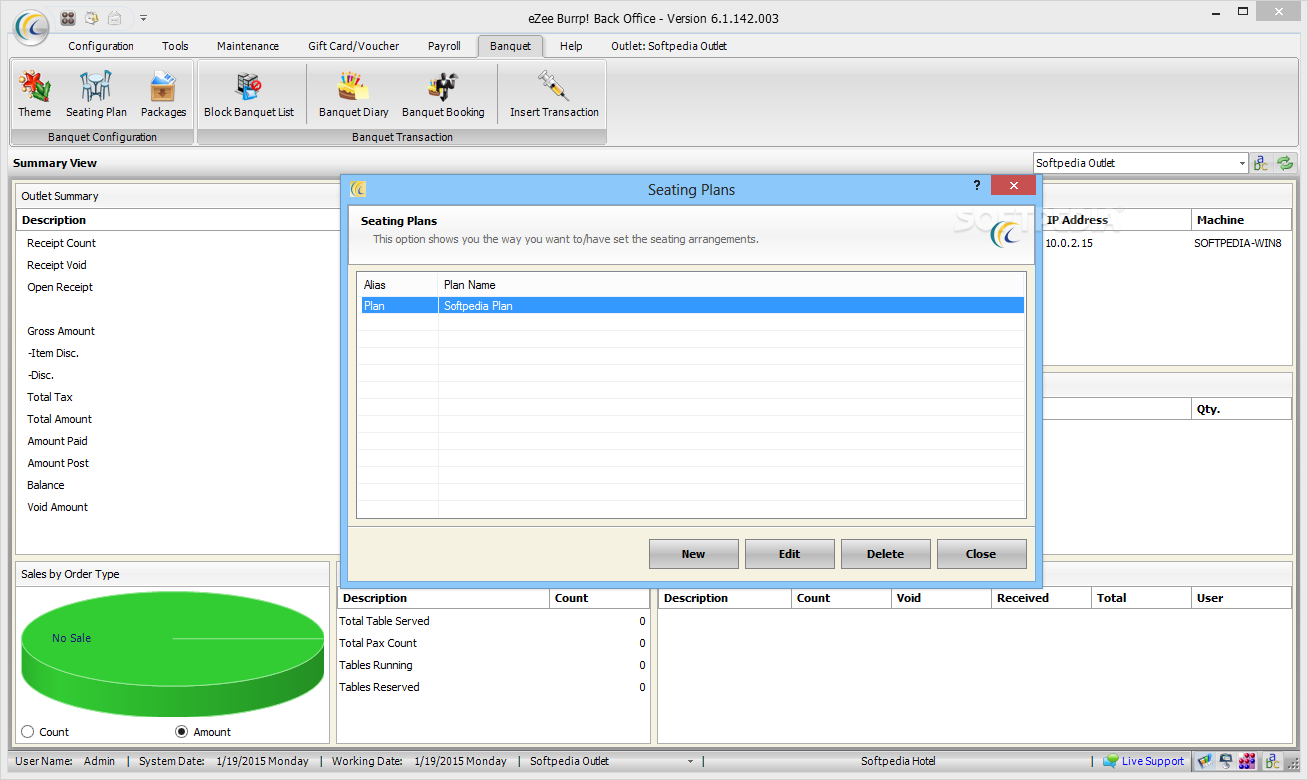Open the Softpedia Outlet dropdown in Summary View

(x=1242, y=163)
